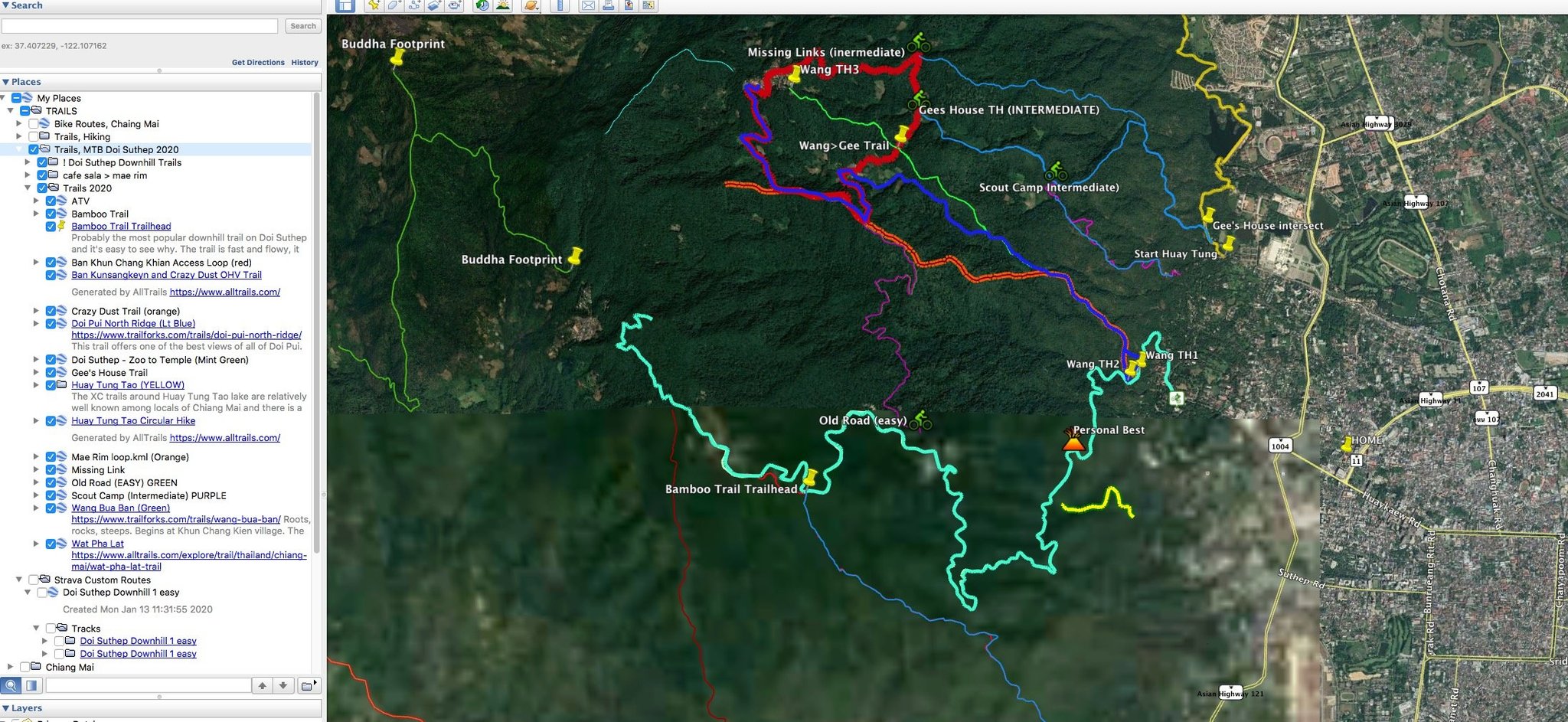
Task: Click the campfire icon at Personal Best
Action: click(x=1073, y=440)
